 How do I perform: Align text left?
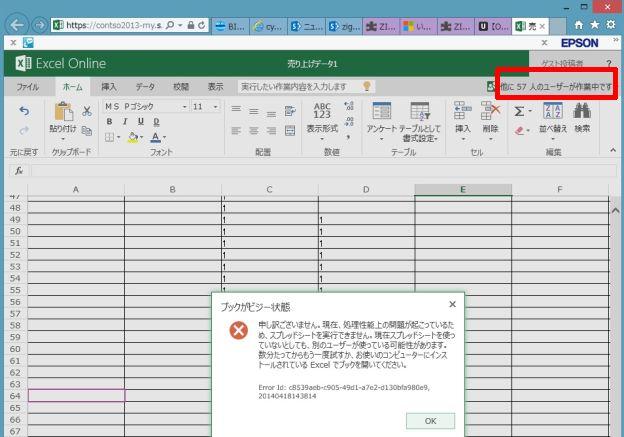236,131
